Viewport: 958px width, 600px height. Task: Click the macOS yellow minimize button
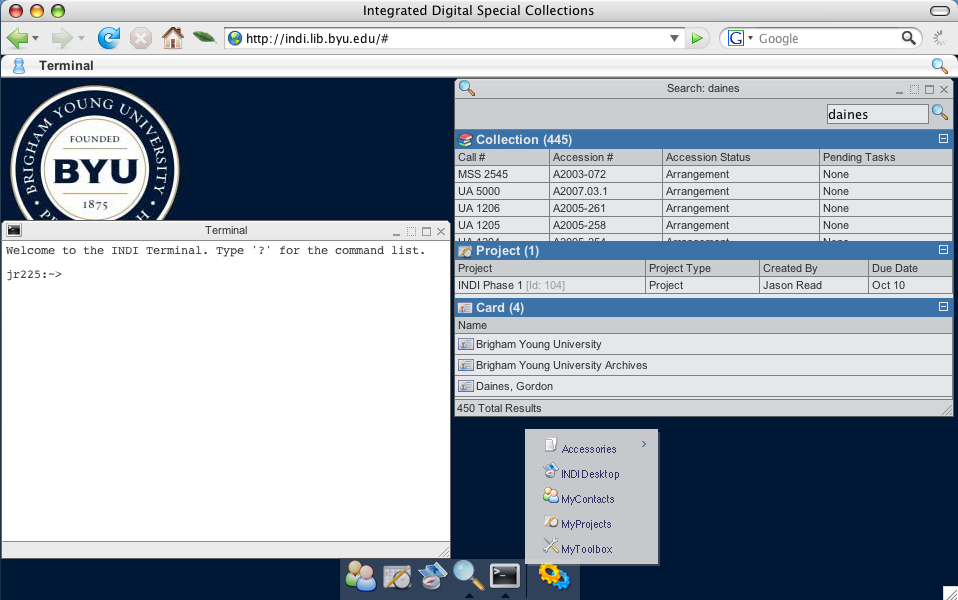(x=37, y=10)
